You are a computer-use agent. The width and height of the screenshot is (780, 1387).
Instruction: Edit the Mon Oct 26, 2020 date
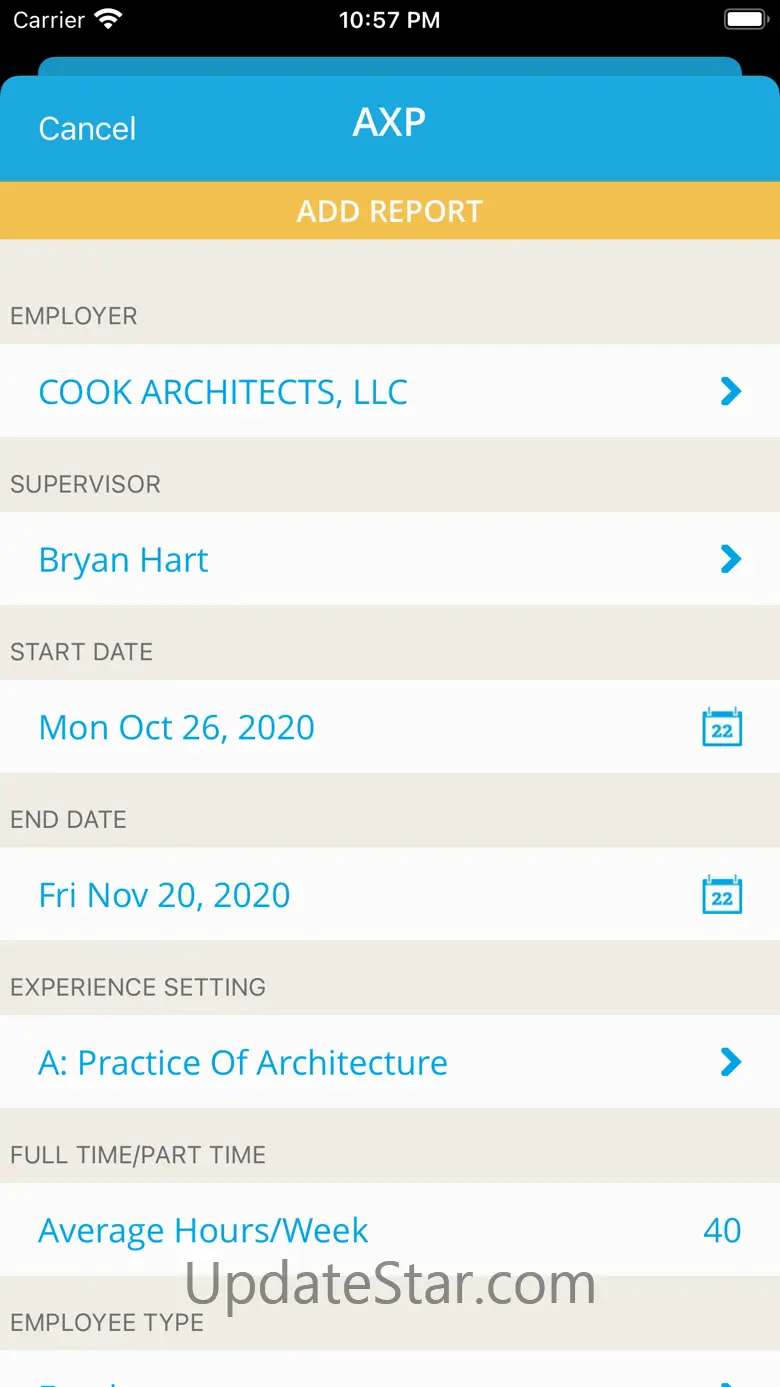coord(177,727)
